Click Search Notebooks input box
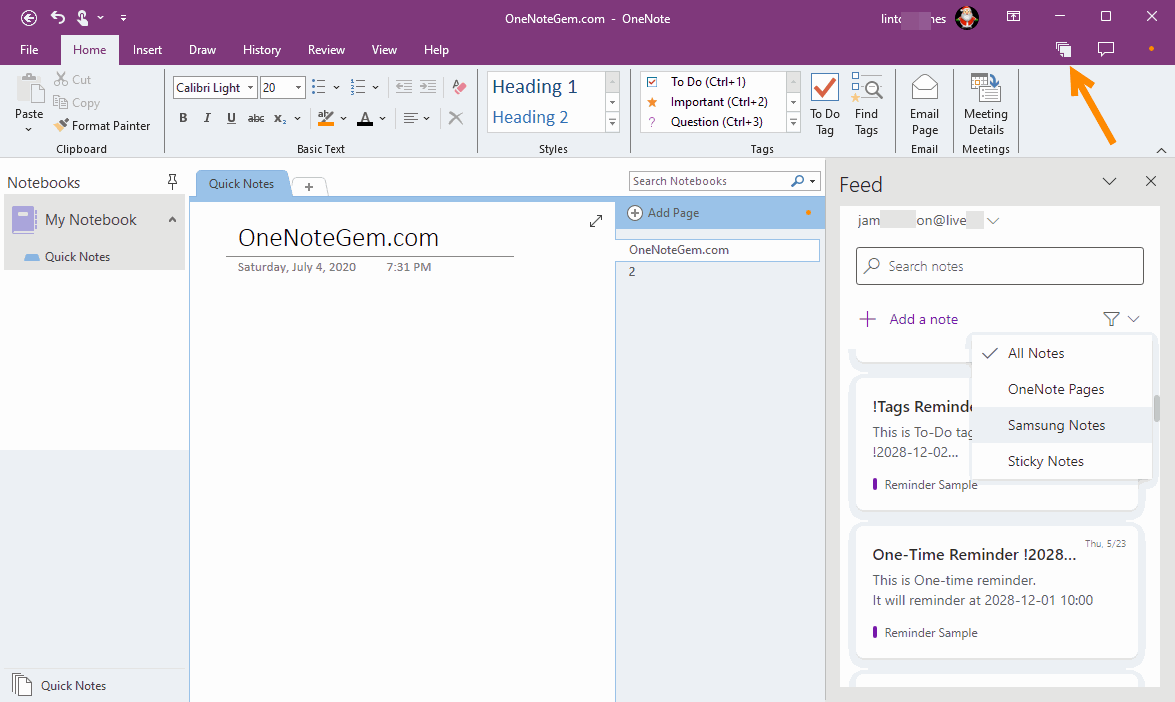 [708, 181]
